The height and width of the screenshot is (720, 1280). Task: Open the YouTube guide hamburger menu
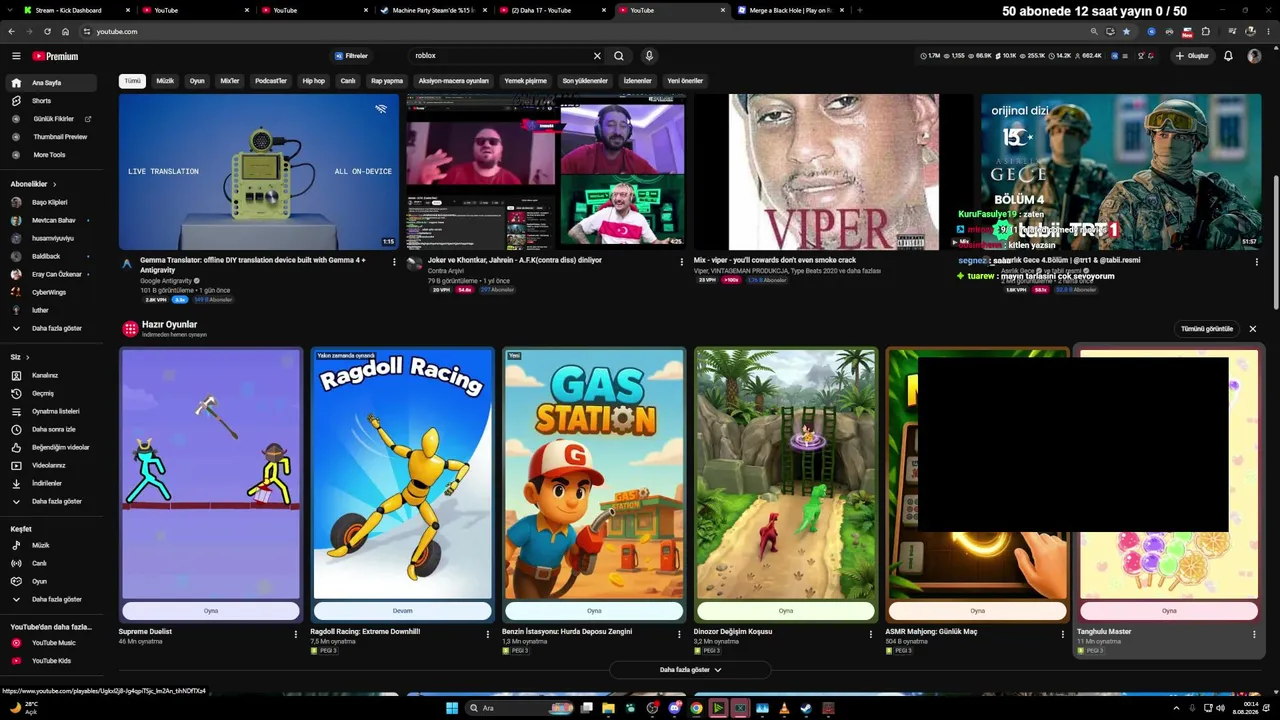click(x=16, y=56)
